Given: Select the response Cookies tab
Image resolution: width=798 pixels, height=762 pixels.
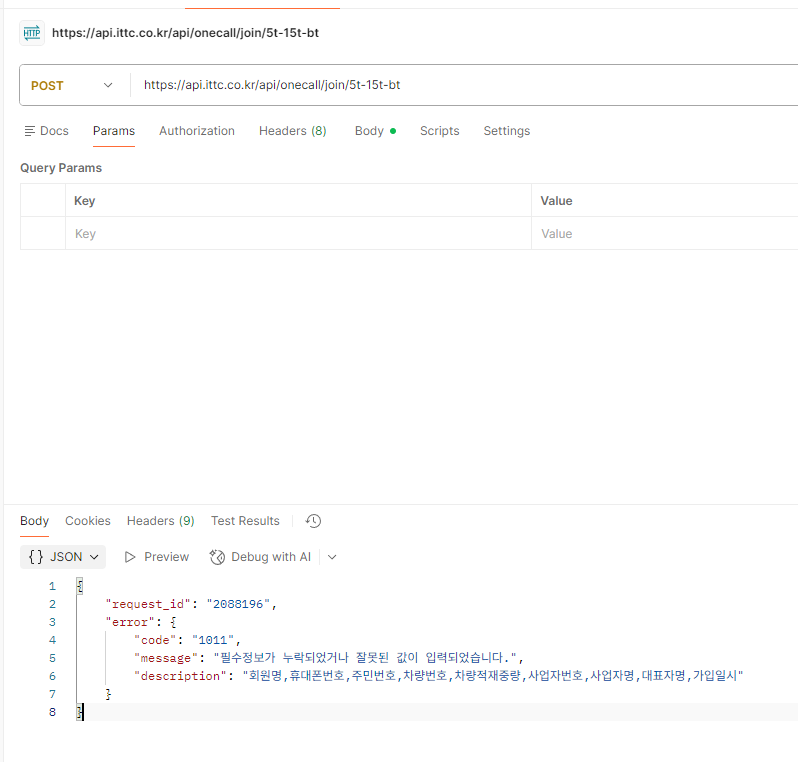Looking at the screenshot, I should (88, 521).
